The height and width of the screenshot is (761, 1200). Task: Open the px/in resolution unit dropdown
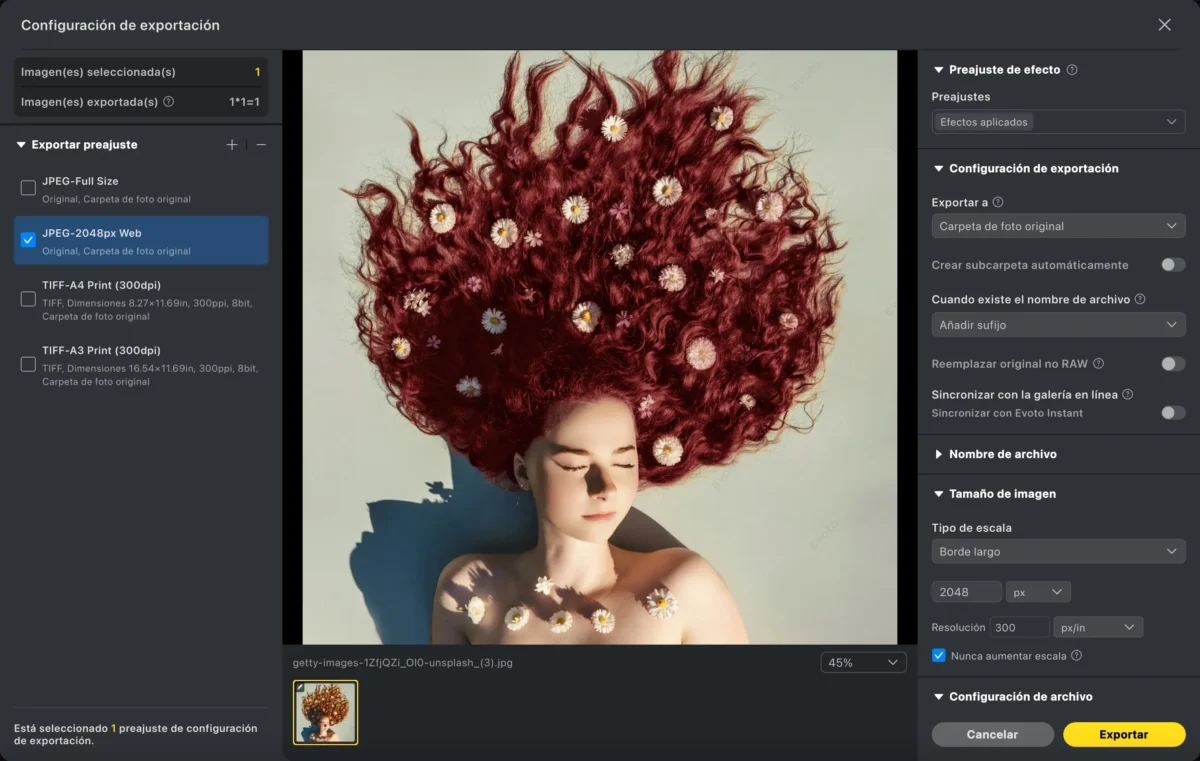pyautogui.click(x=1098, y=627)
